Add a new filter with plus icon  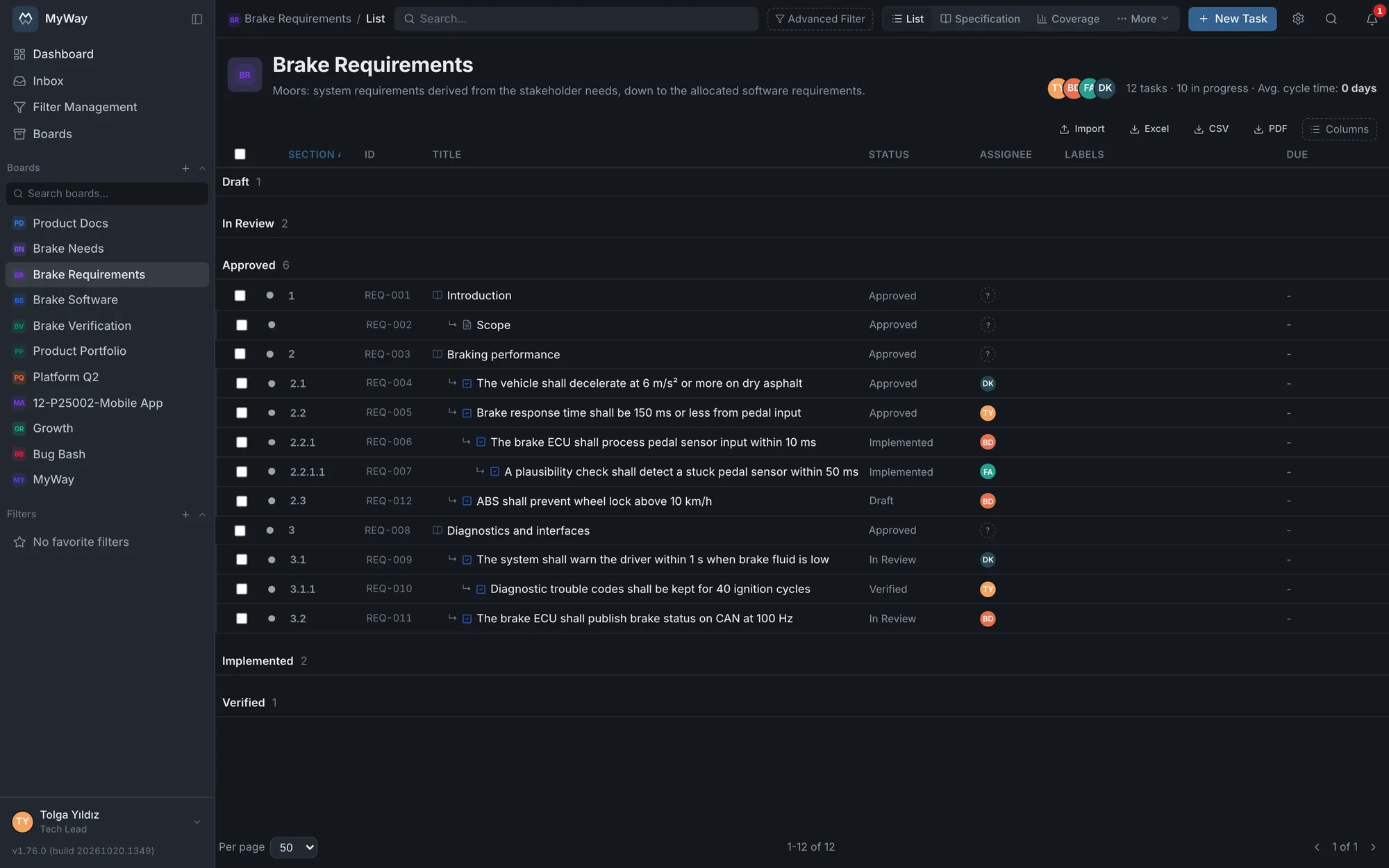coord(185,515)
